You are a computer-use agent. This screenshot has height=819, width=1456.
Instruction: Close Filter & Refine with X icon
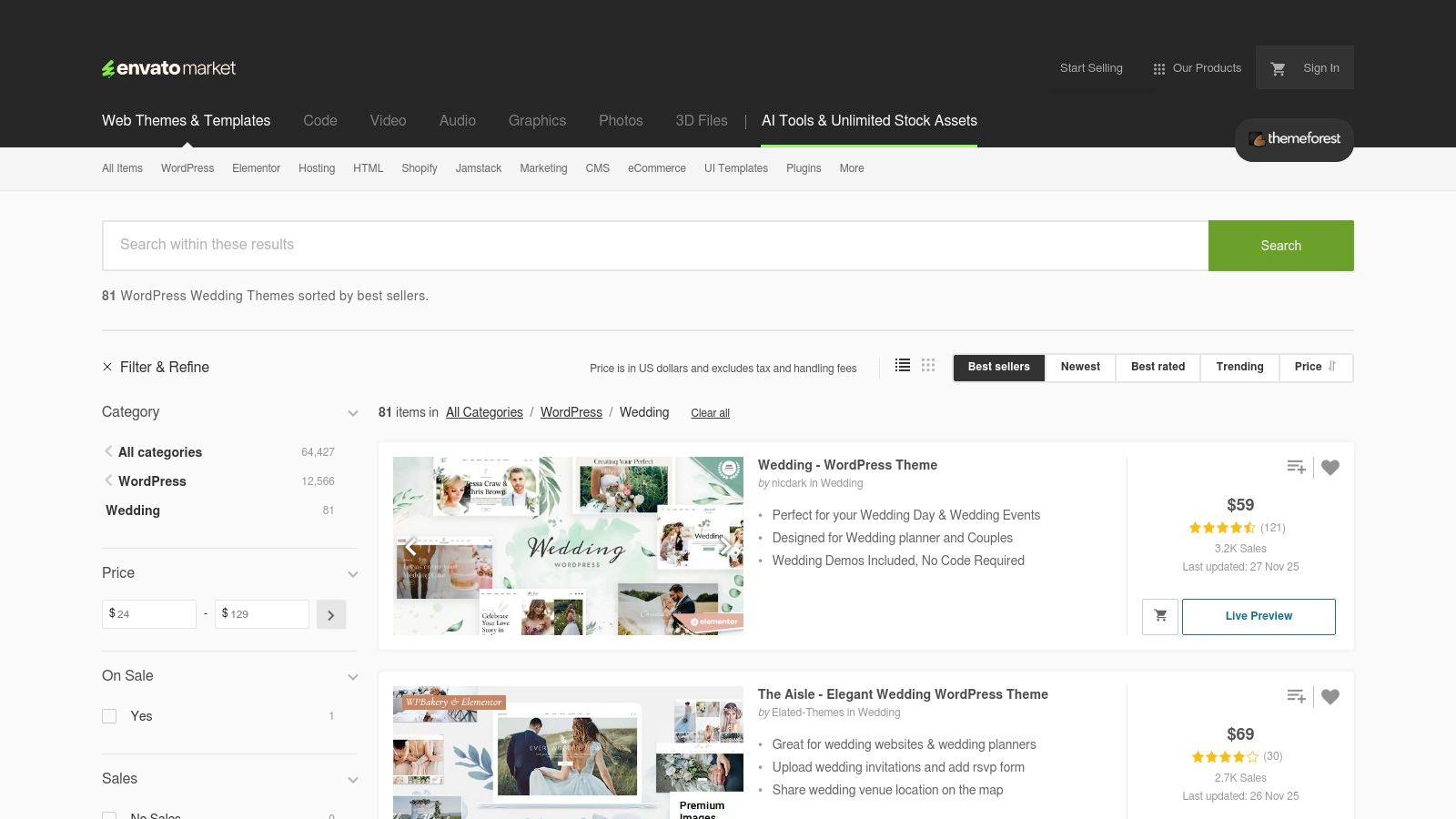(107, 367)
